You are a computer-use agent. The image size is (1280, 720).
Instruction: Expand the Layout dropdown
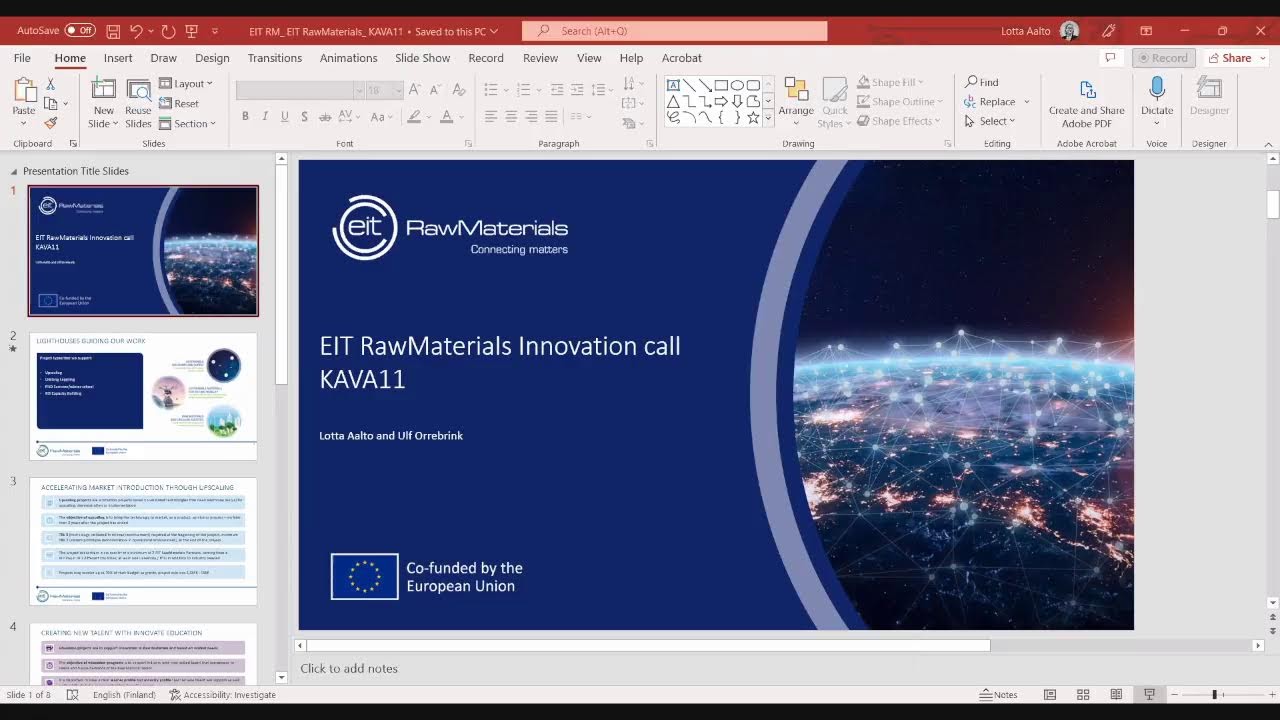(x=186, y=84)
